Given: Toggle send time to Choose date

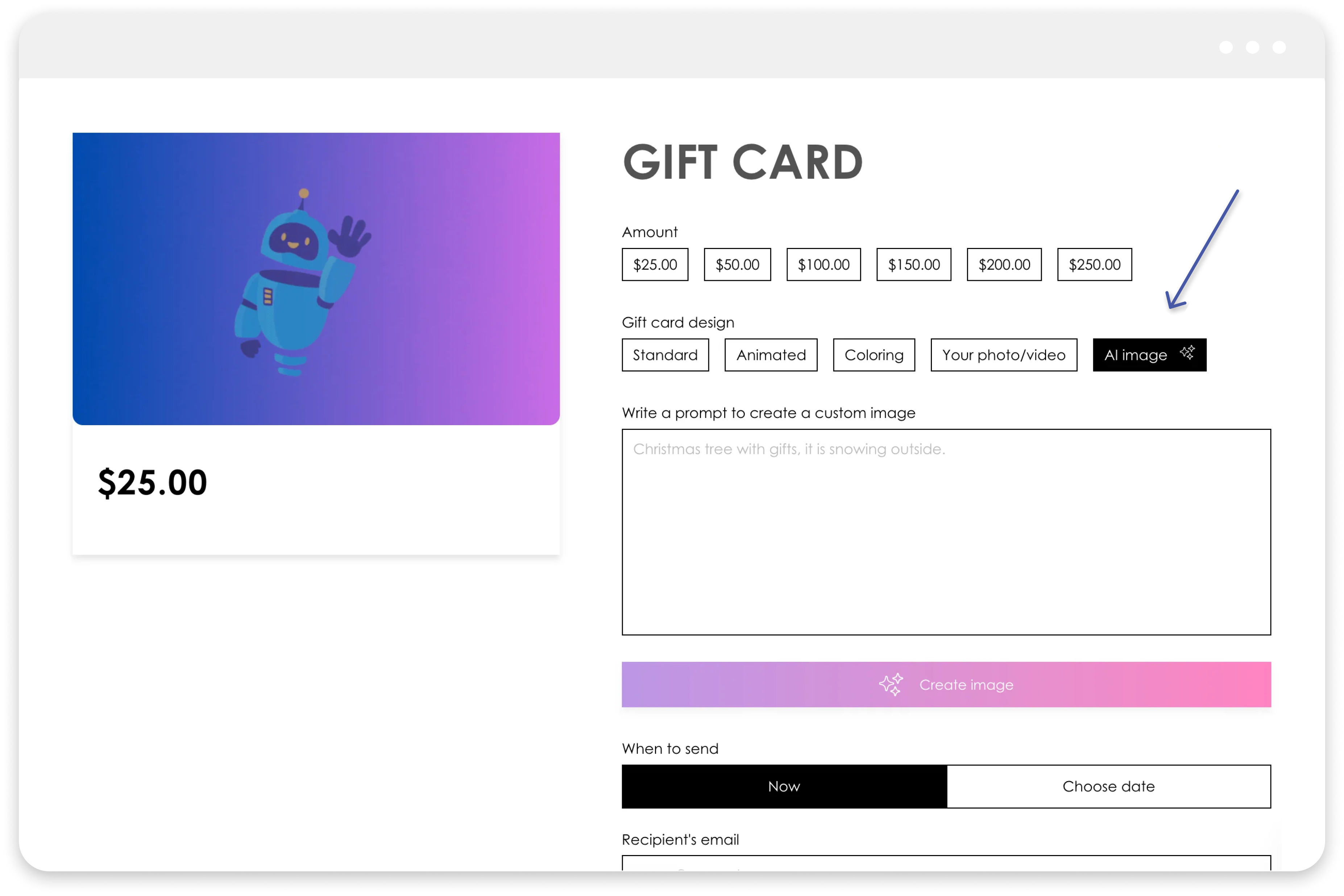Looking at the screenshot, I should [x=1108, y=786].
